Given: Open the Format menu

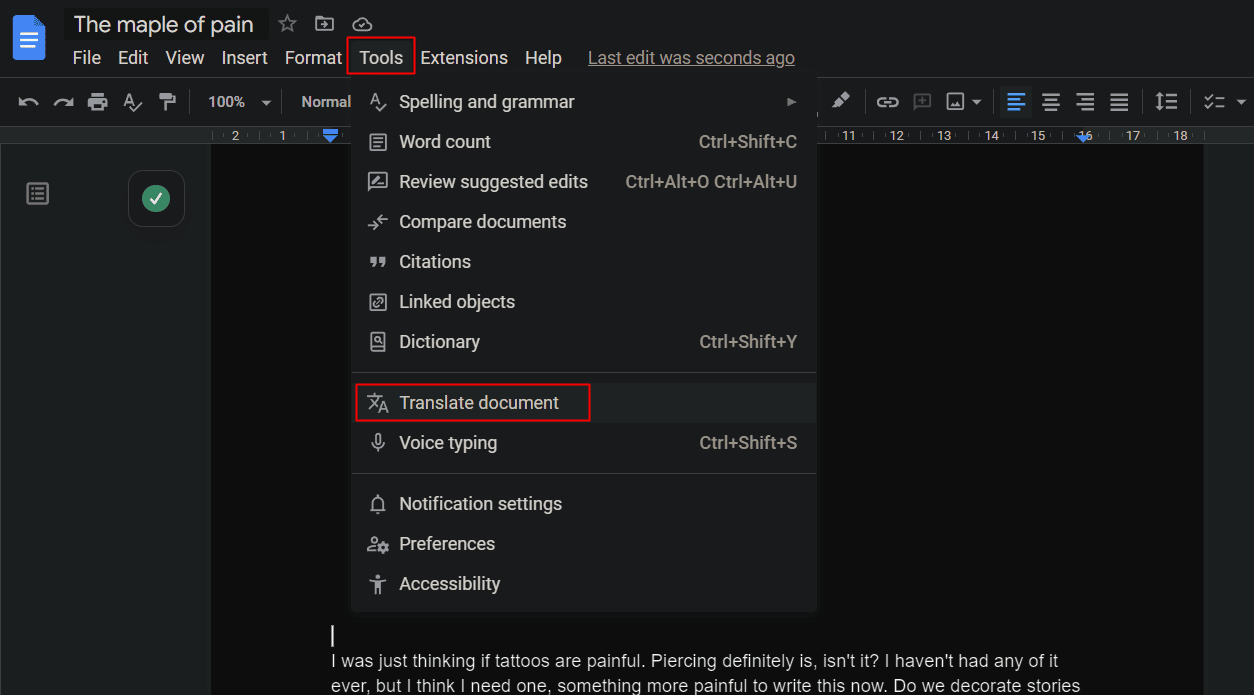Looking at the screenshot, I should tap(313, 58).
